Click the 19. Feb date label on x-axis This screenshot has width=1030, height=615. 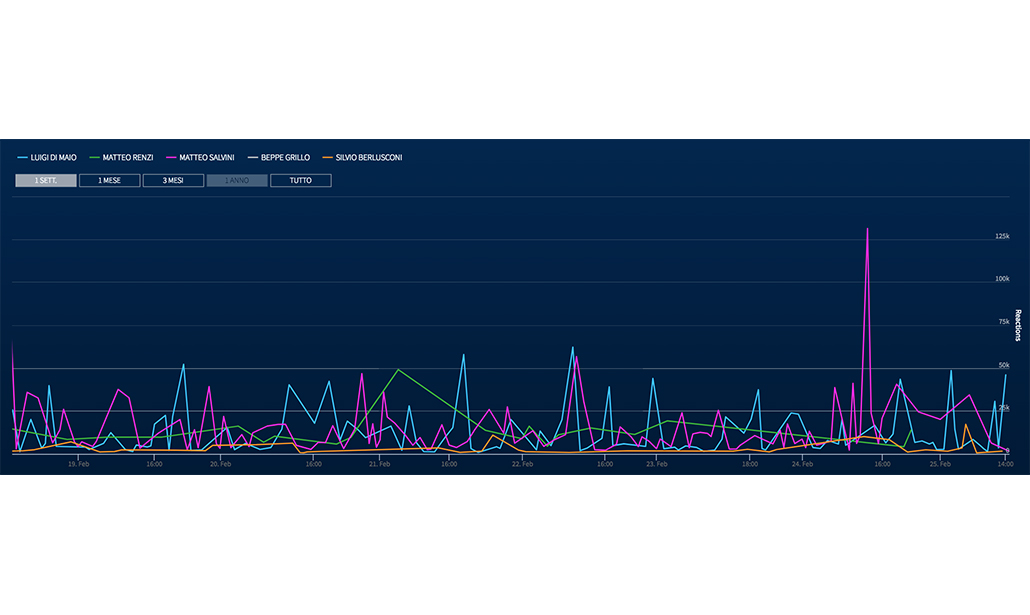(x=80, y=464)
